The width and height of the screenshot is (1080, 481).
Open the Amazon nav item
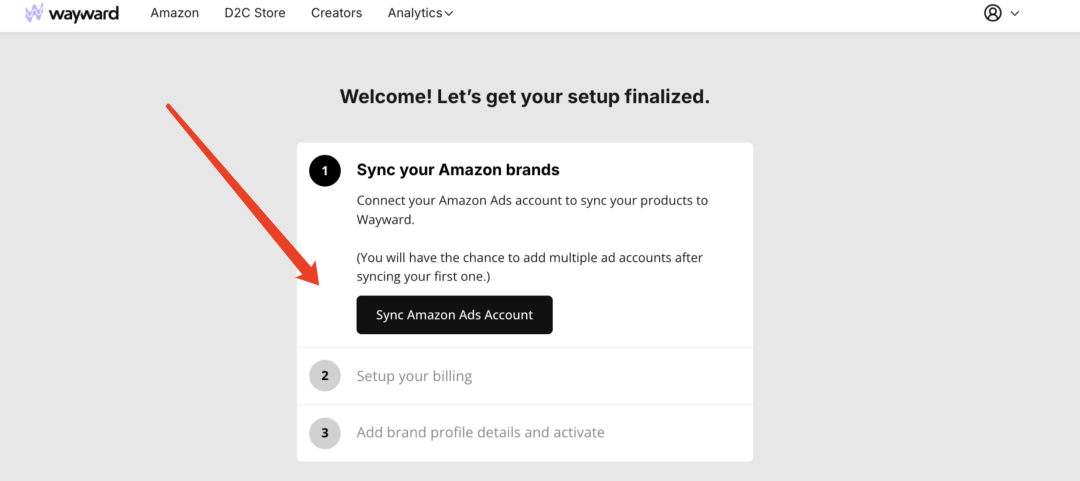(x=175, y=13)
